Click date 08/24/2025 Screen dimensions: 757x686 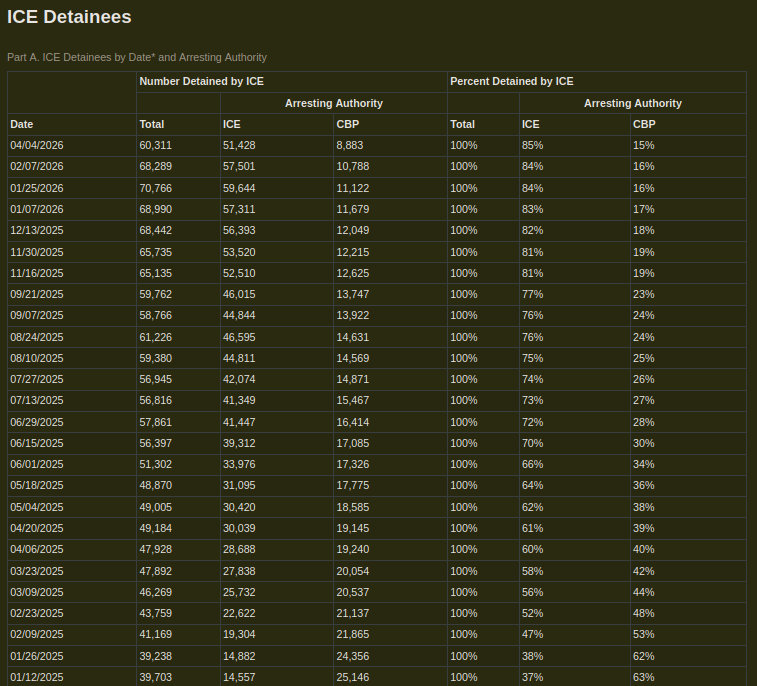[37, 337]
